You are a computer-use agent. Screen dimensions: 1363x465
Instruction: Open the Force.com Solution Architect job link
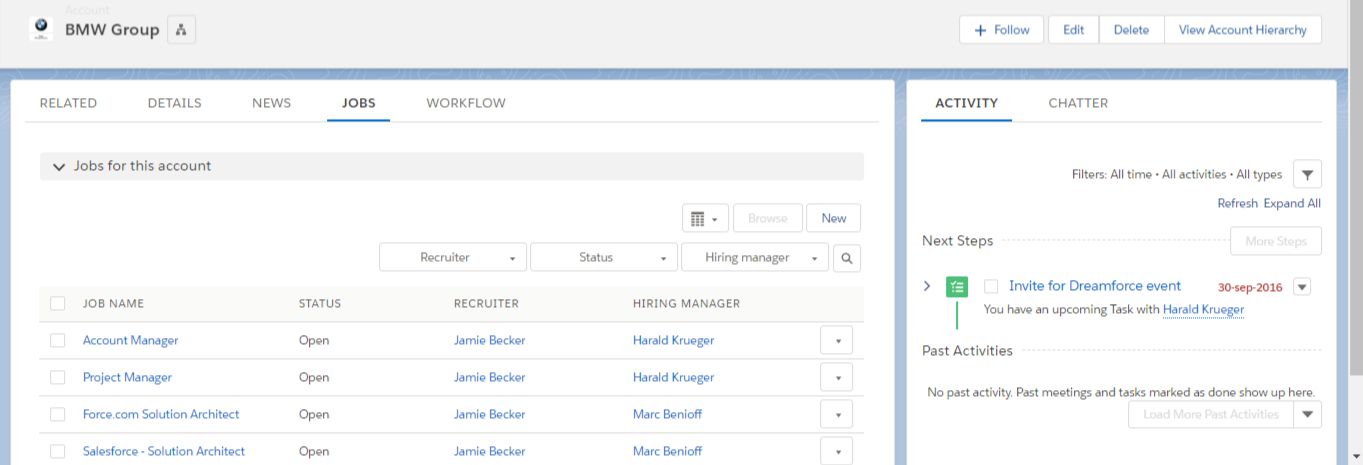click(161, 414)
